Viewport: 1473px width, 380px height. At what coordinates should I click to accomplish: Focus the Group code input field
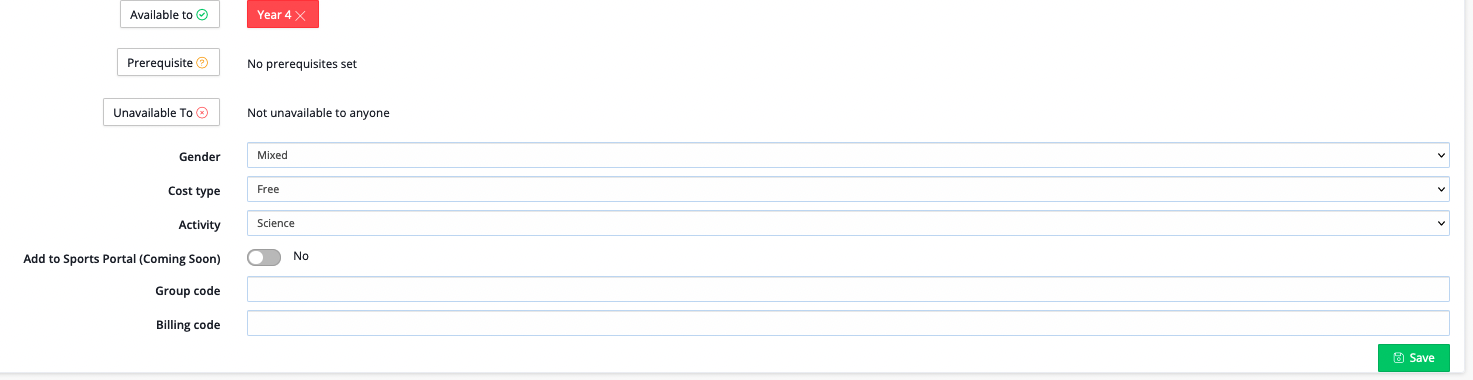[848, 289]
